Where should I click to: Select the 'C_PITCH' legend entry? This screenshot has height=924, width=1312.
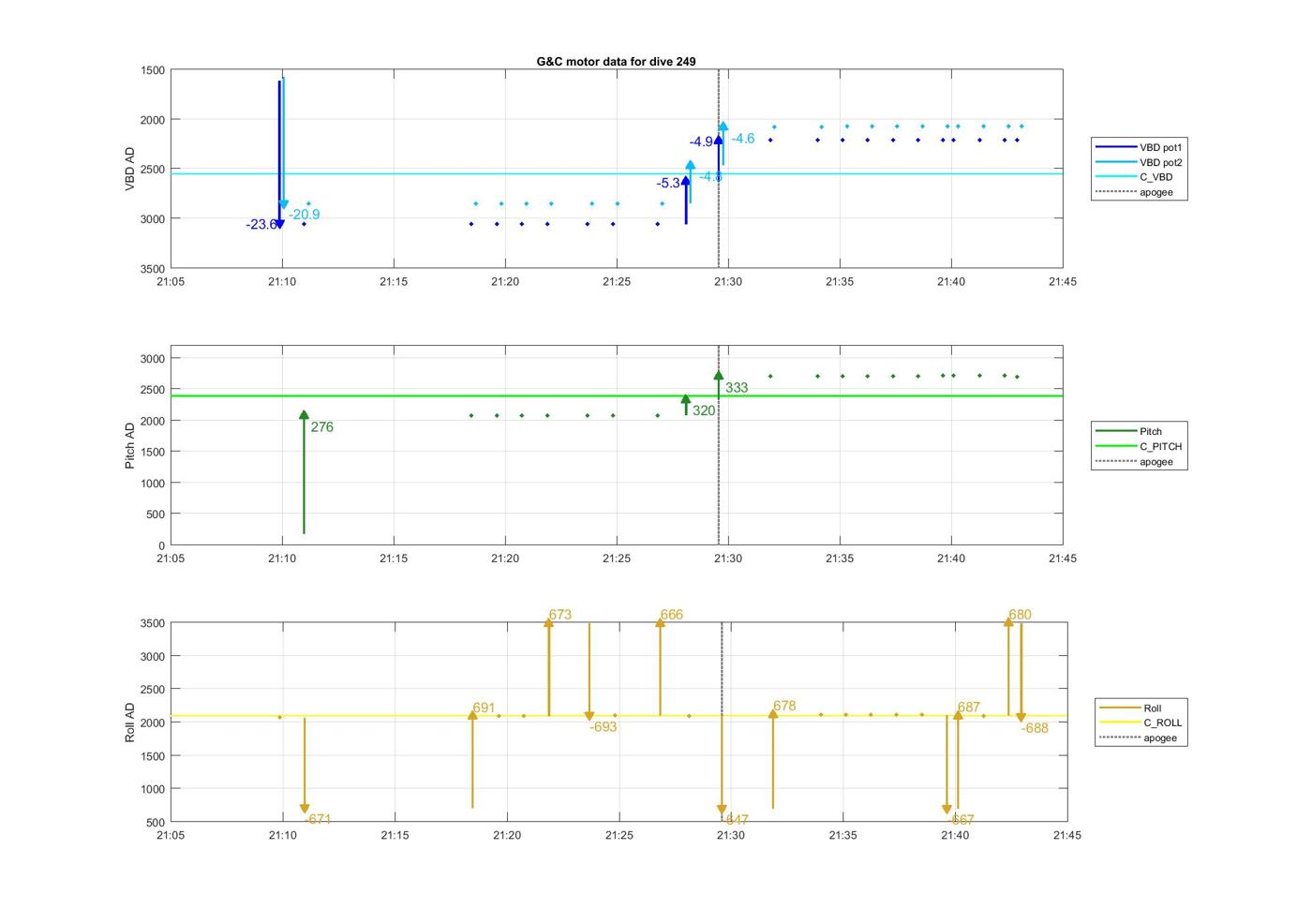tap(1140, 446)
